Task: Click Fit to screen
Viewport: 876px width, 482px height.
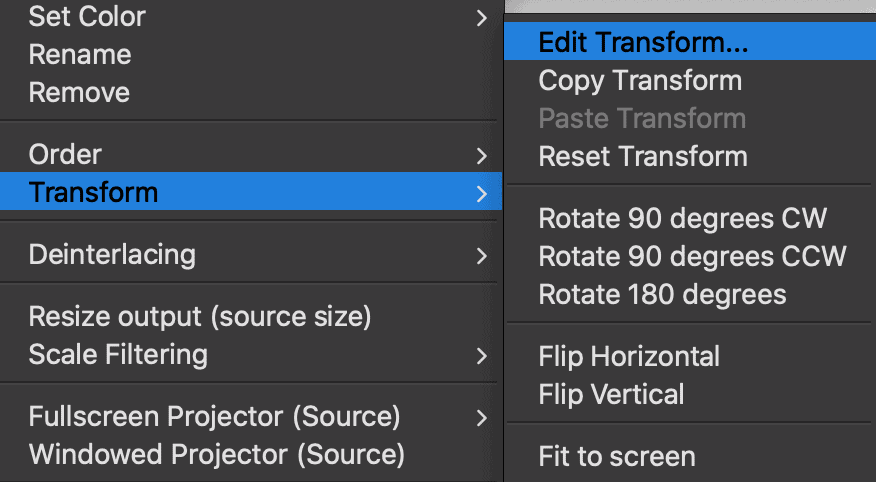Action: pyautogui.click(x=616, y=457)
